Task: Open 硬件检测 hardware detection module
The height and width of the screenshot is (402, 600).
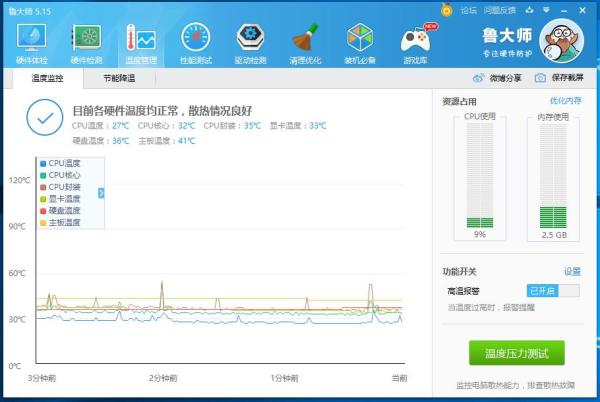Action: pyautogui.click(x=86, y=43)
